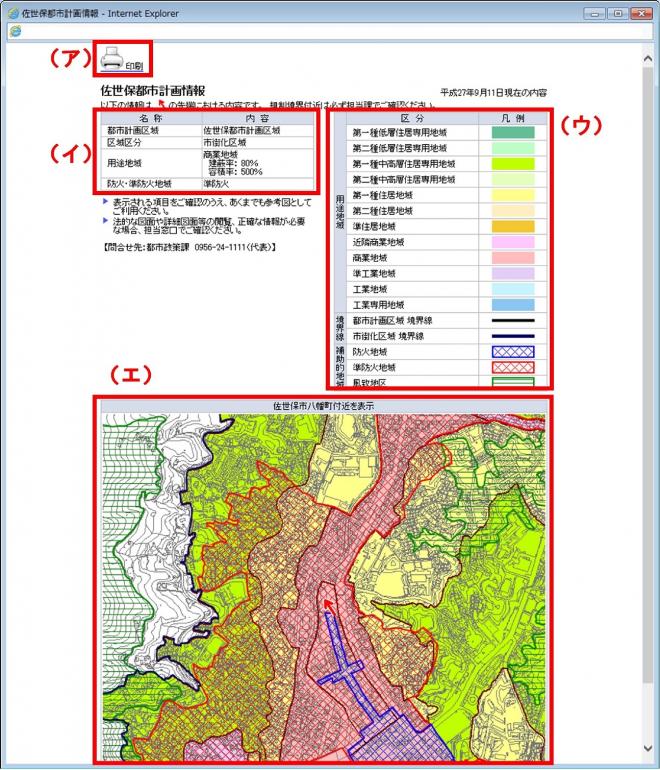Click the page icon in the address bar

[13, 31]
